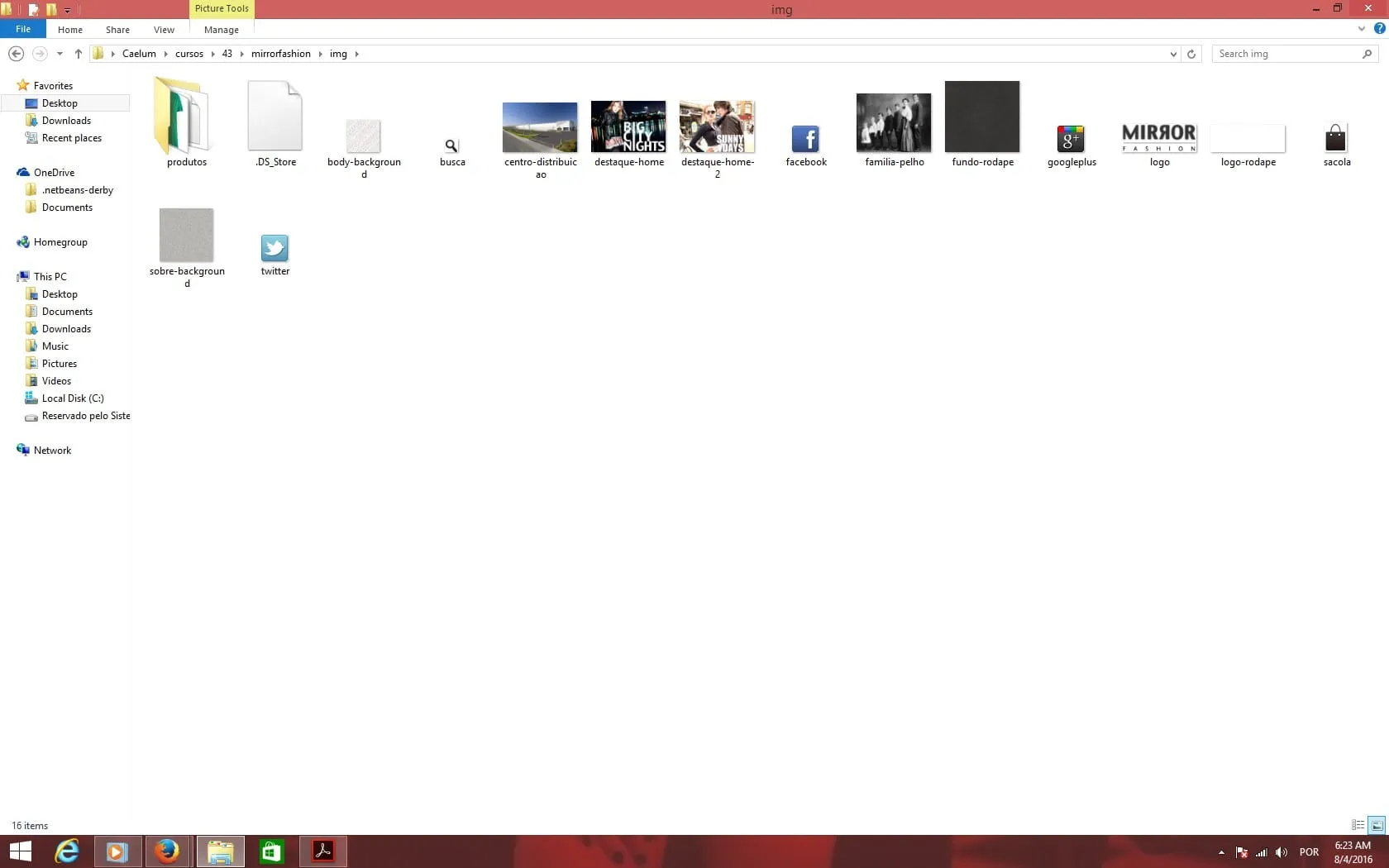Expand the ribbon with chevron arrow
This screenshot has height=868, width=1389.
[x=1361, y=29]
